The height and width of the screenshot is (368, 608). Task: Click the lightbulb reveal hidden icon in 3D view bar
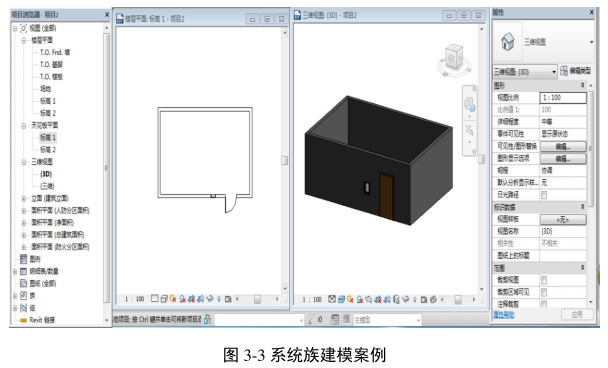pos(415,299)
